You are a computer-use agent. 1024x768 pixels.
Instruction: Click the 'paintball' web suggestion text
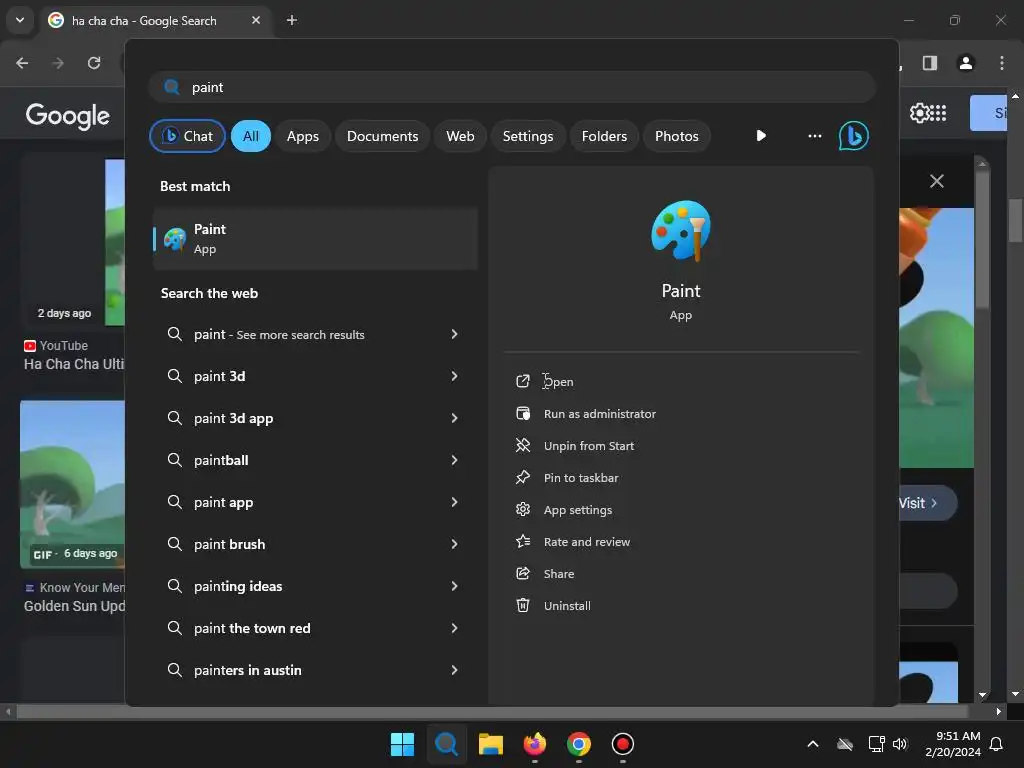(x=221, y=460)
